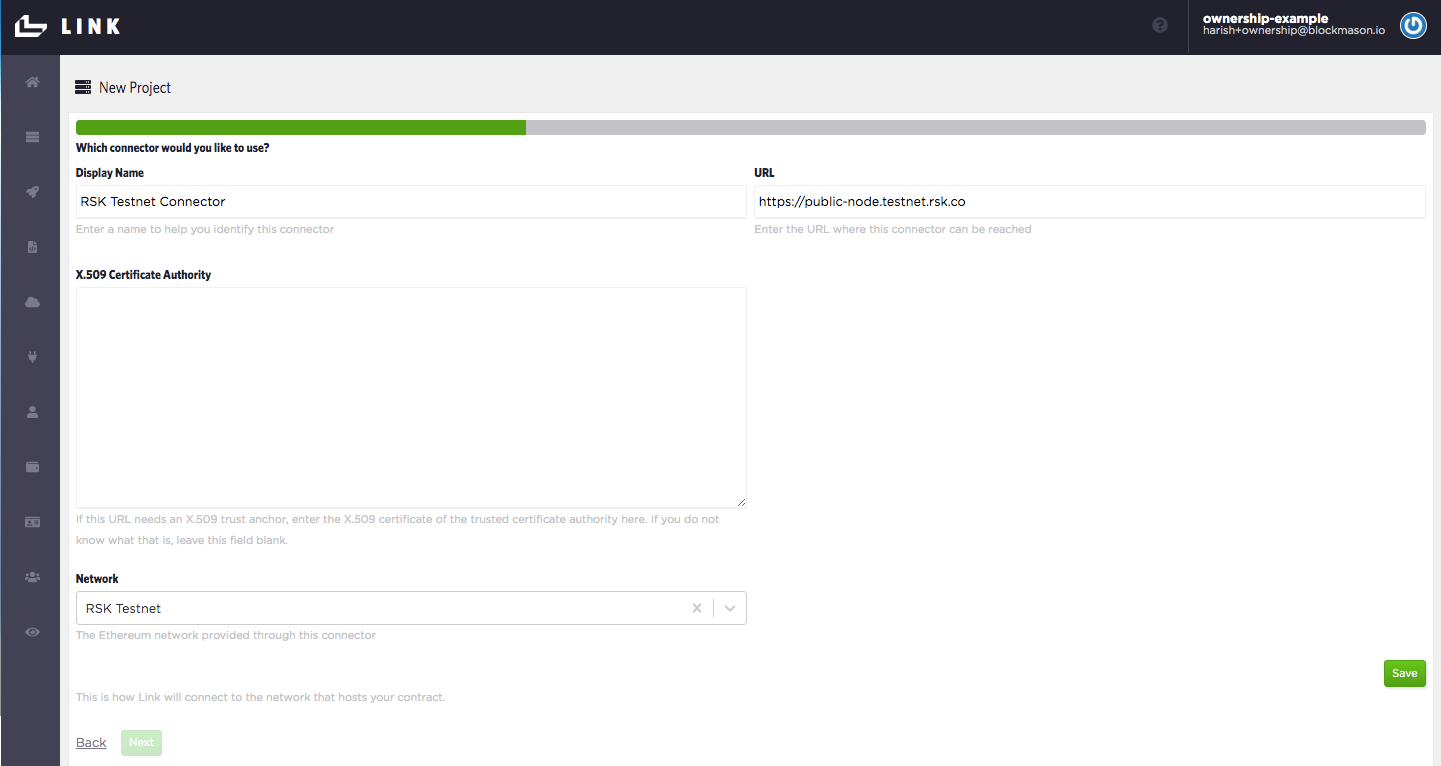Go Back using the Back link
This screenshot has width=1441, height=766.
[91, 743]
